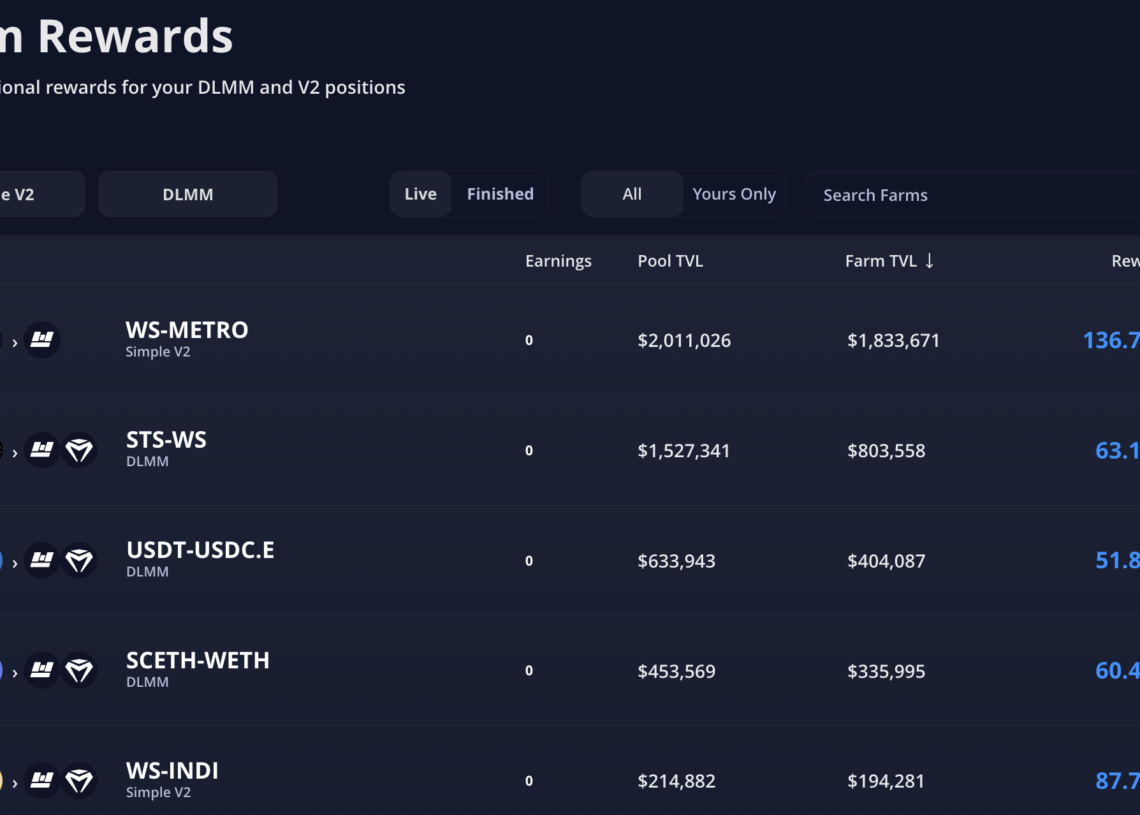Viewport: 1140px width, 815px height.
Task: Open the WS-METRO farm row
Action: tap(570, 340)
